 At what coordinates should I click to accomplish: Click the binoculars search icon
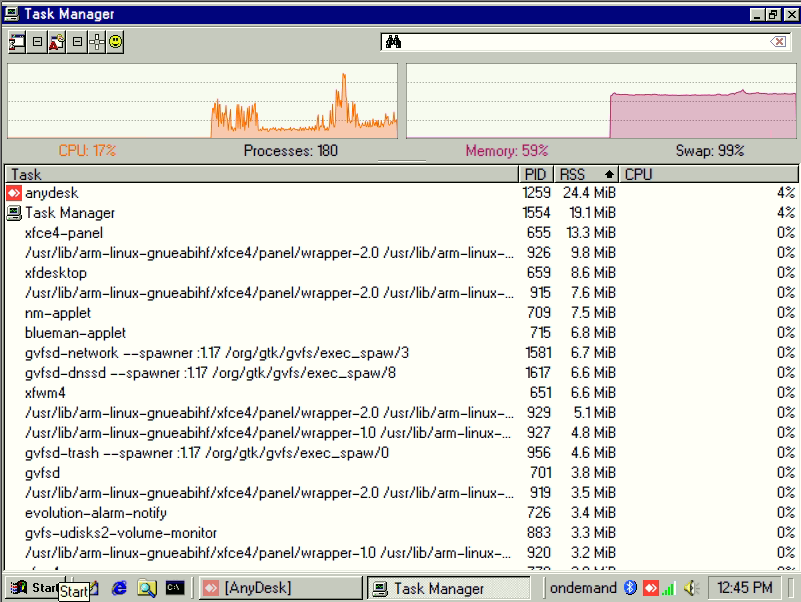pyautogui.click(x=393, y=42)
